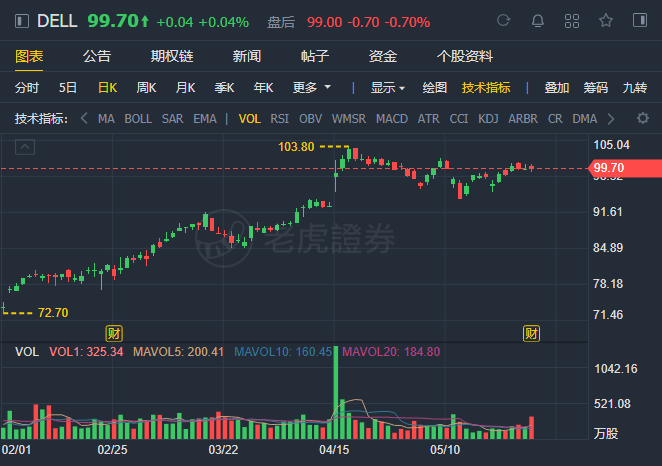Switch to the 图表 tab

(29, 56)
